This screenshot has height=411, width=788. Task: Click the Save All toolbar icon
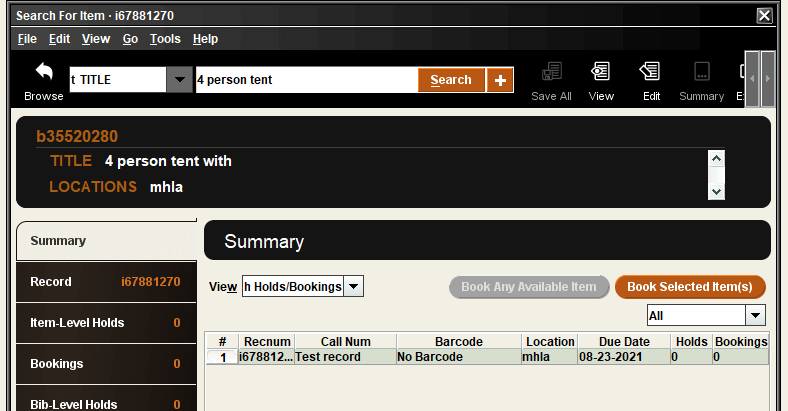tap(551, 73)
